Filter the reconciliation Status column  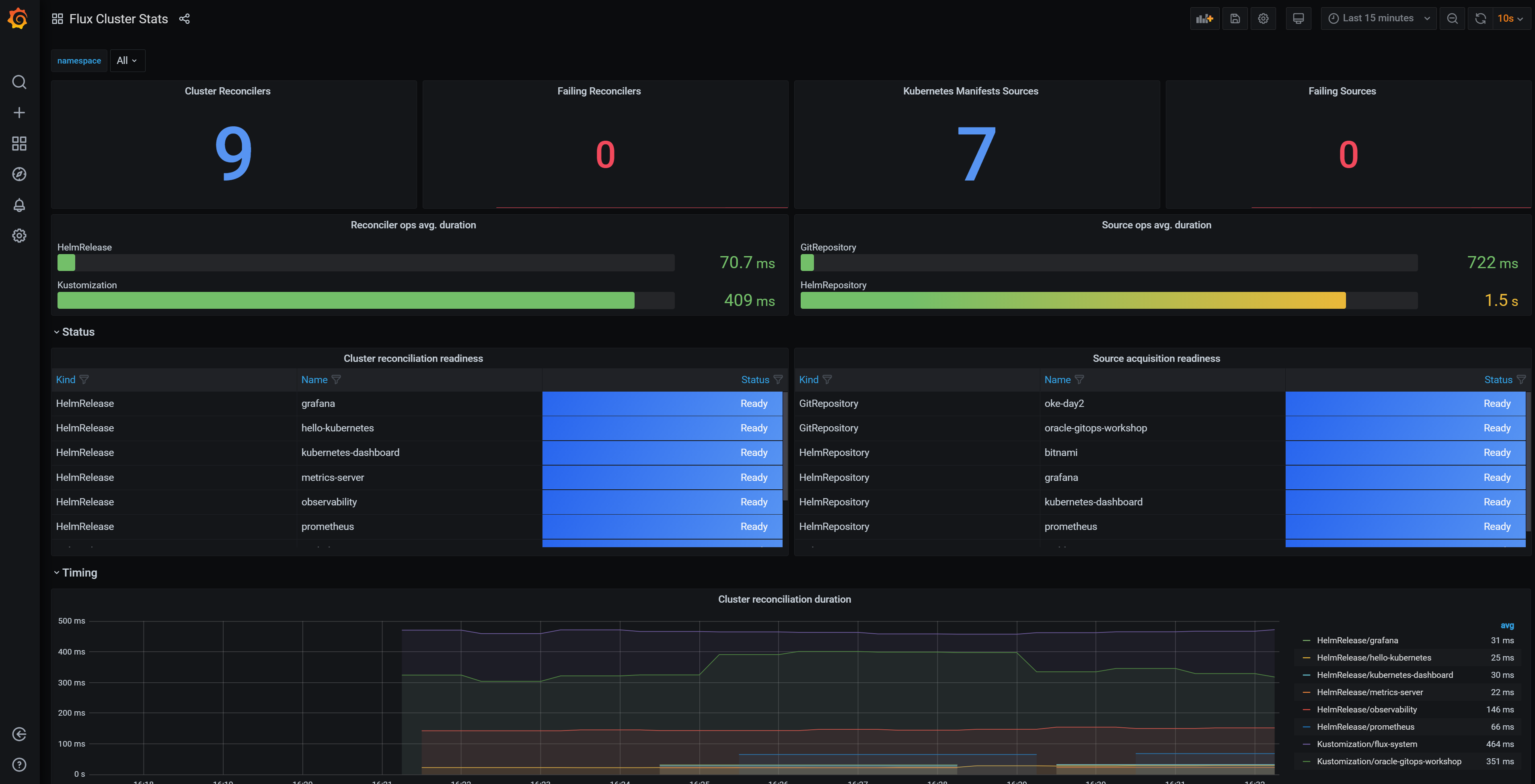tap(778, 380)
